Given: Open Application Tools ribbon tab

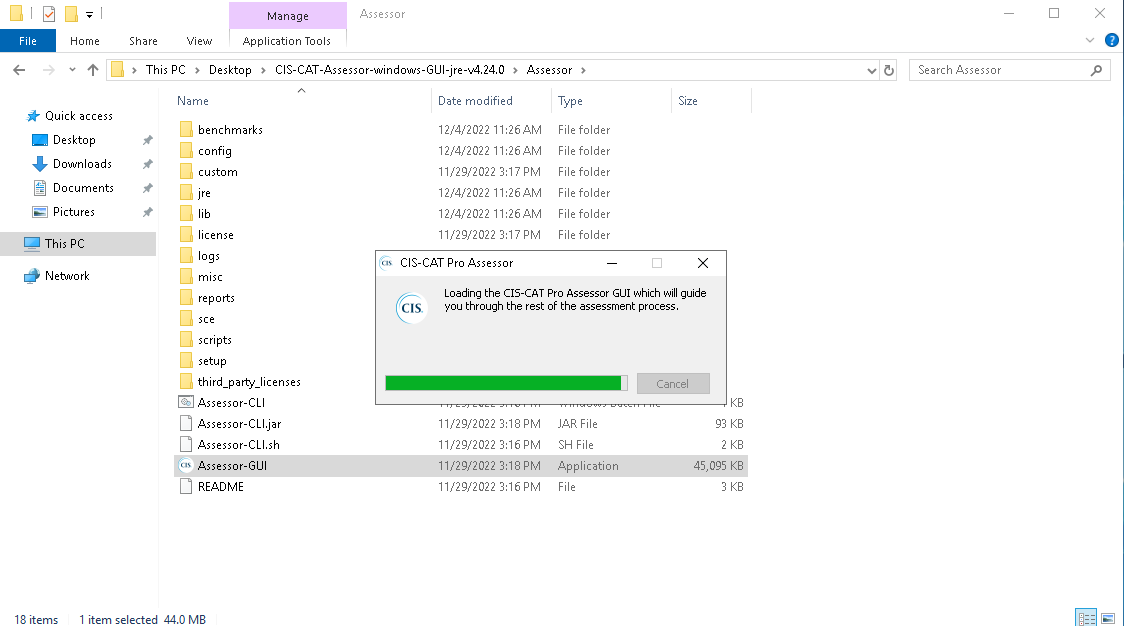Looking at the screenshot, I should pos(287,41).
